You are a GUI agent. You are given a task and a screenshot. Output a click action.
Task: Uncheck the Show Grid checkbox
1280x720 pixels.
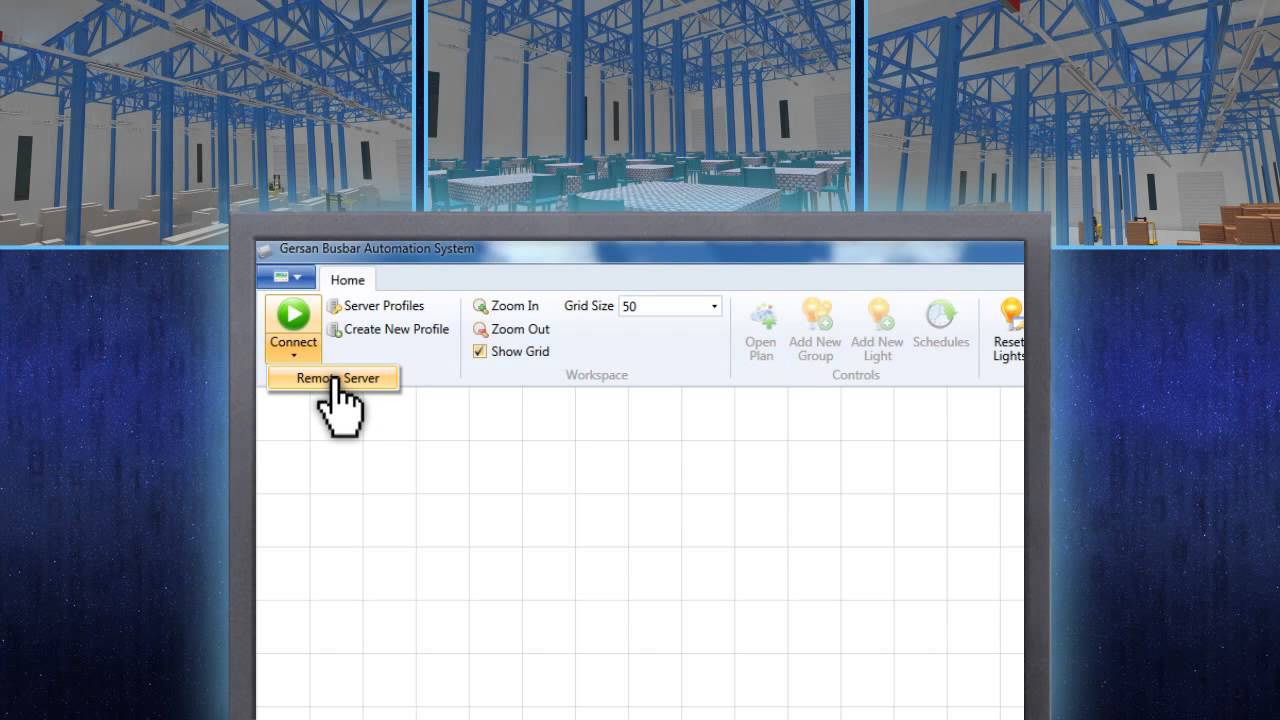[480, 351]
